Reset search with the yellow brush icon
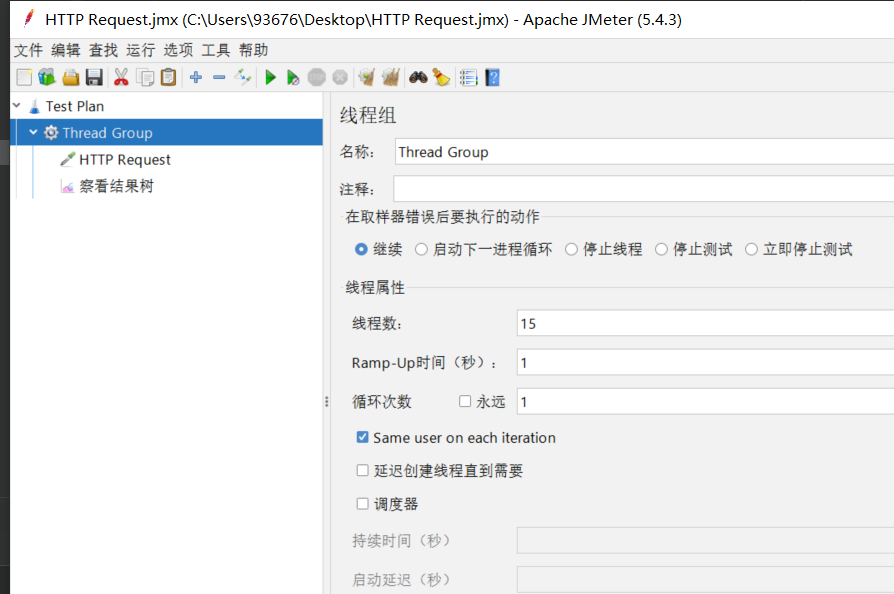Image resolution: width=894 pixels, height=594 pixels. pyautogui.click(x=441, y=77)
